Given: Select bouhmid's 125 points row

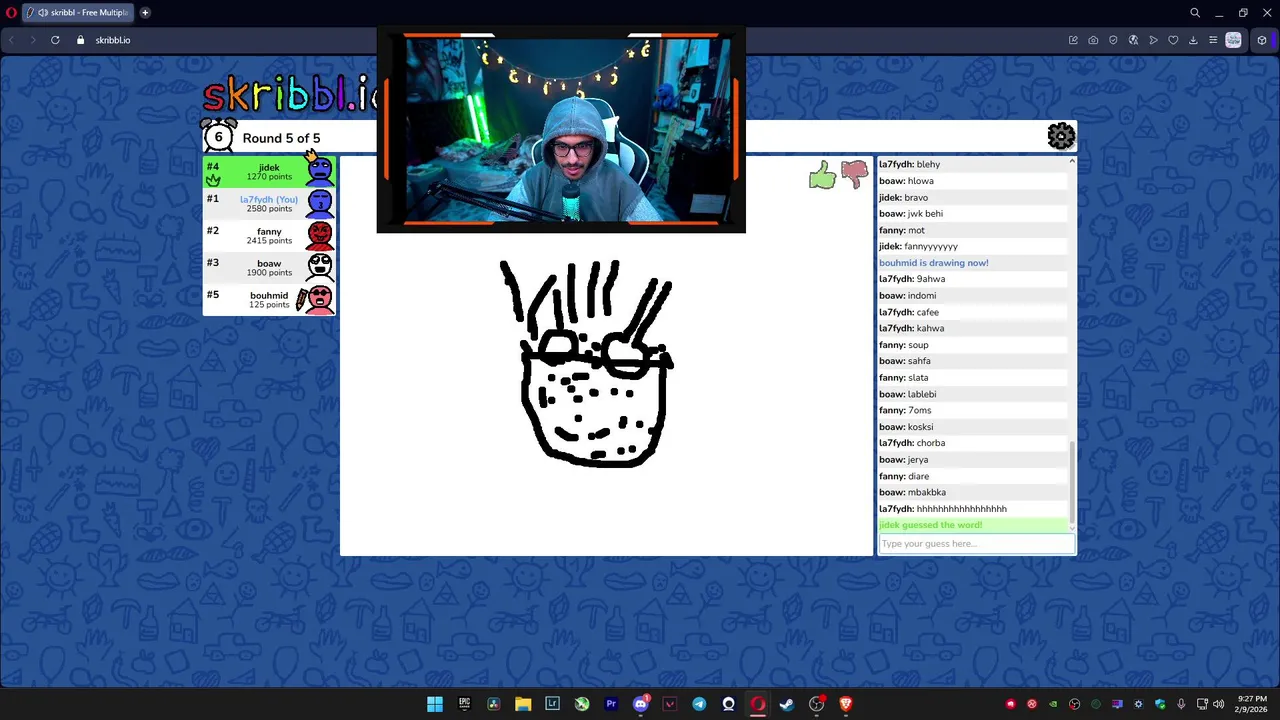Looking at the screenshot, I should click(269, 299).
